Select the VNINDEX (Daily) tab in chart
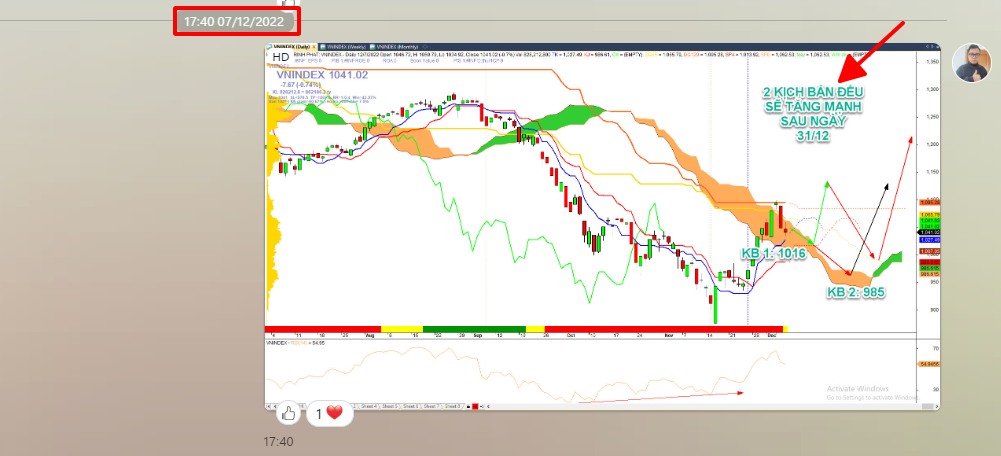 point(291,47)
